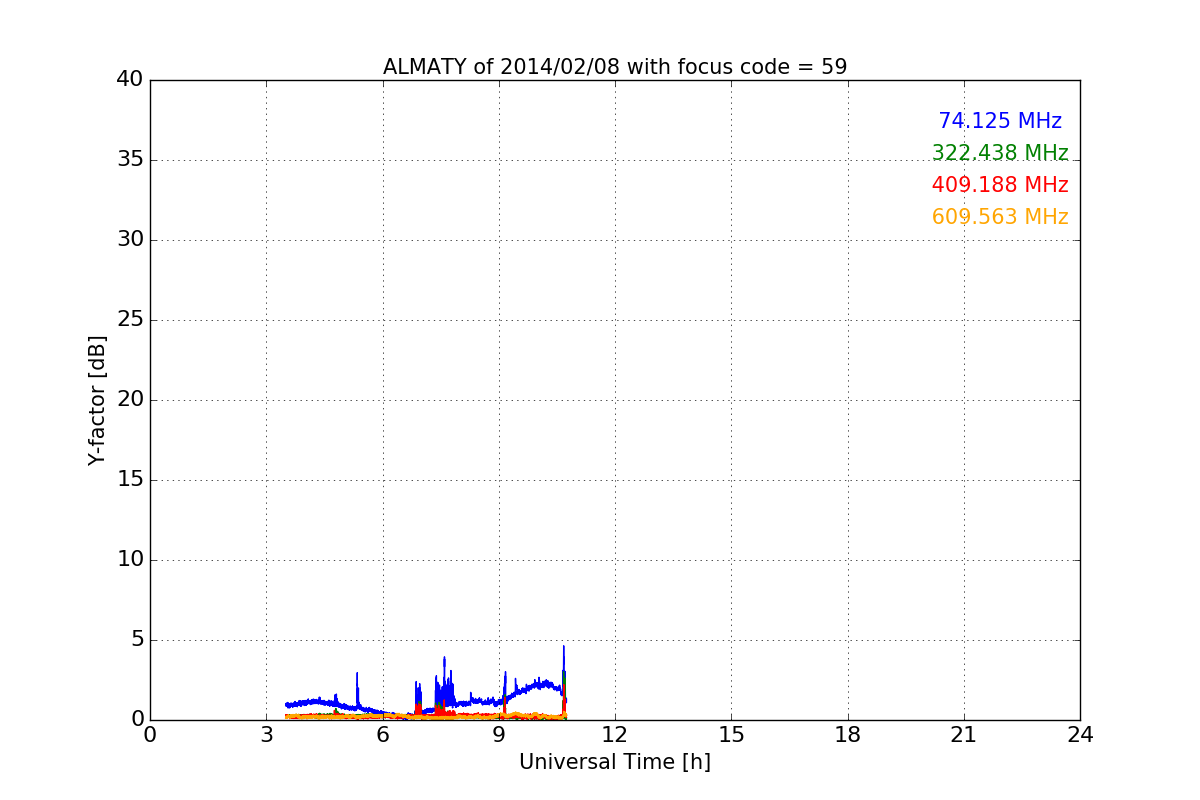Click y-axis tick label 20
The height and width of the screenshot is (800, 1200).
(130, 400)
